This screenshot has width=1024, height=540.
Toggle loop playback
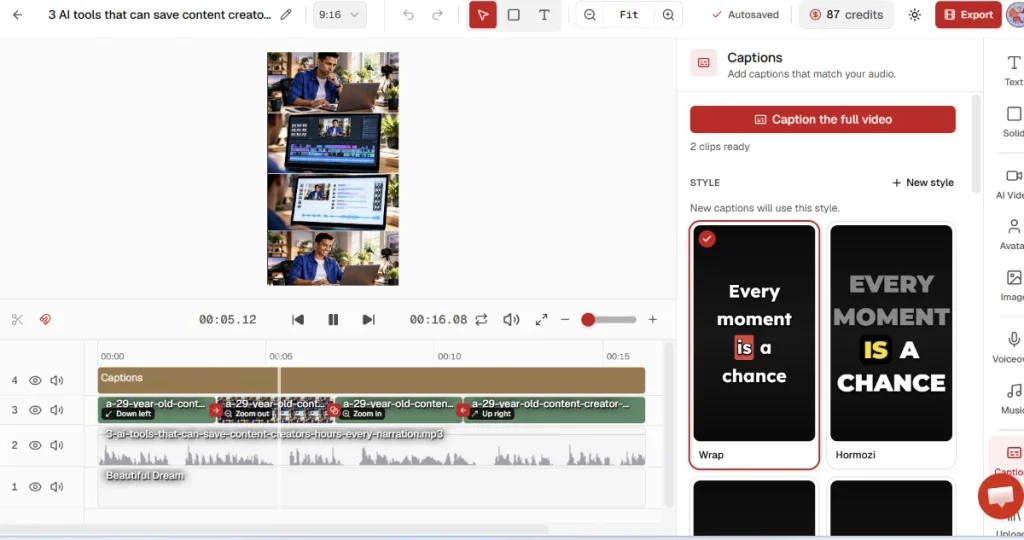(x=481, y=319)
